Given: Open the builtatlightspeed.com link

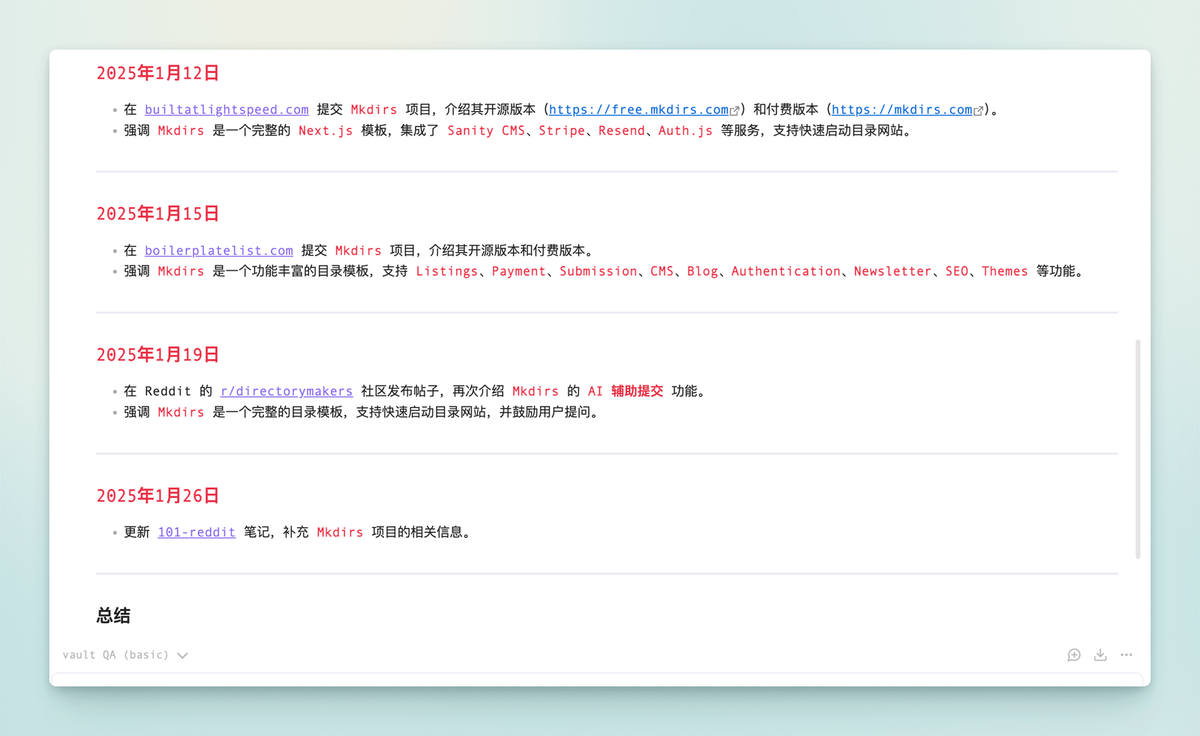Looking at the screenshot, I should [x=226, y=110].
